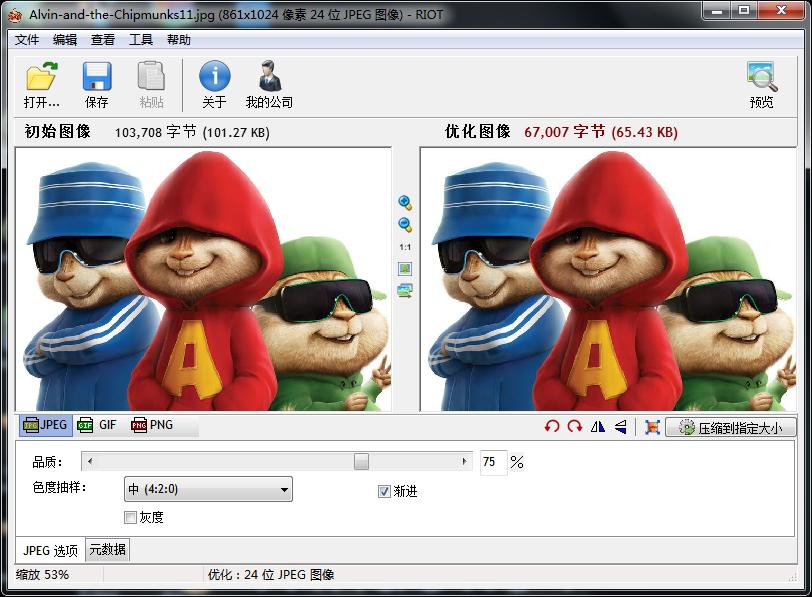Switch to the JPEG format tab
The width and height of the screenshot is (812, 597).
point(46,425)
